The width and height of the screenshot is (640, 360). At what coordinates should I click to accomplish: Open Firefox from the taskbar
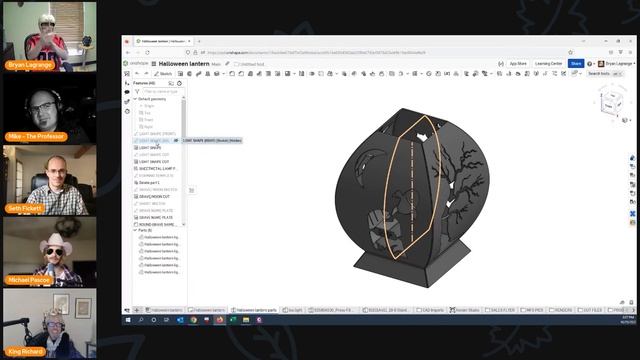coord(220,320)
